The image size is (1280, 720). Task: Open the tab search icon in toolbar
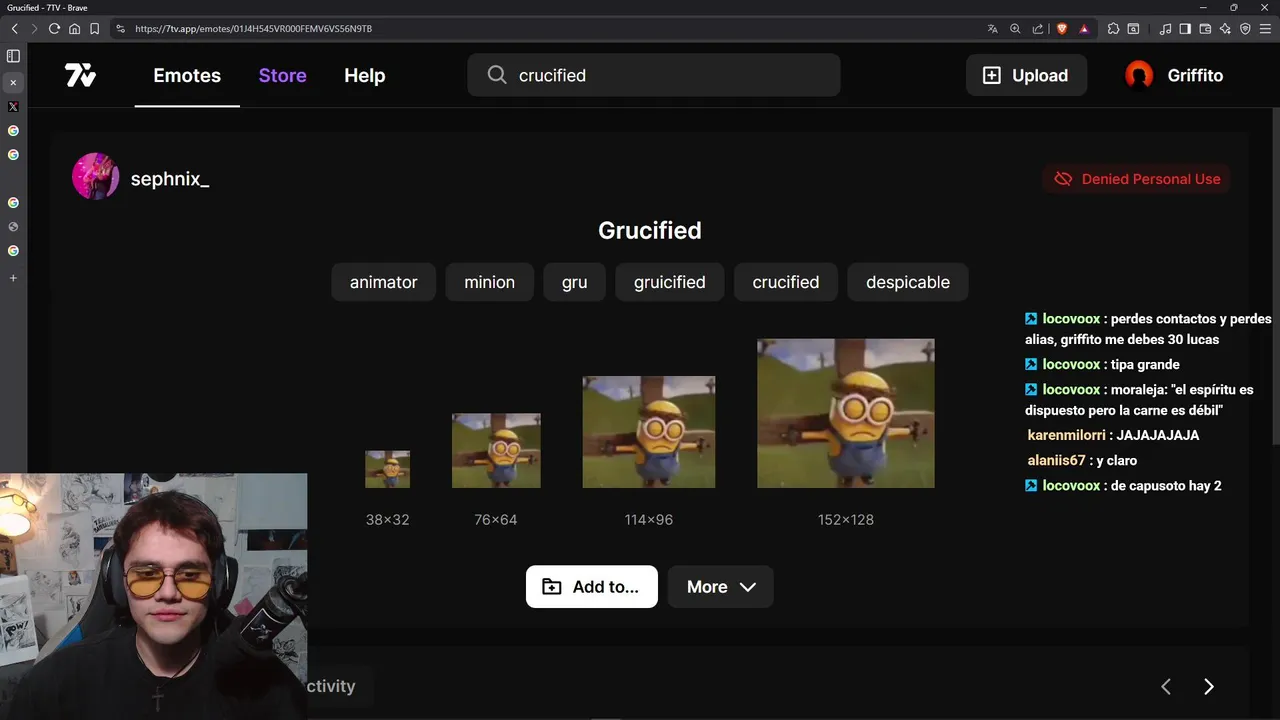click(1133, 29)
